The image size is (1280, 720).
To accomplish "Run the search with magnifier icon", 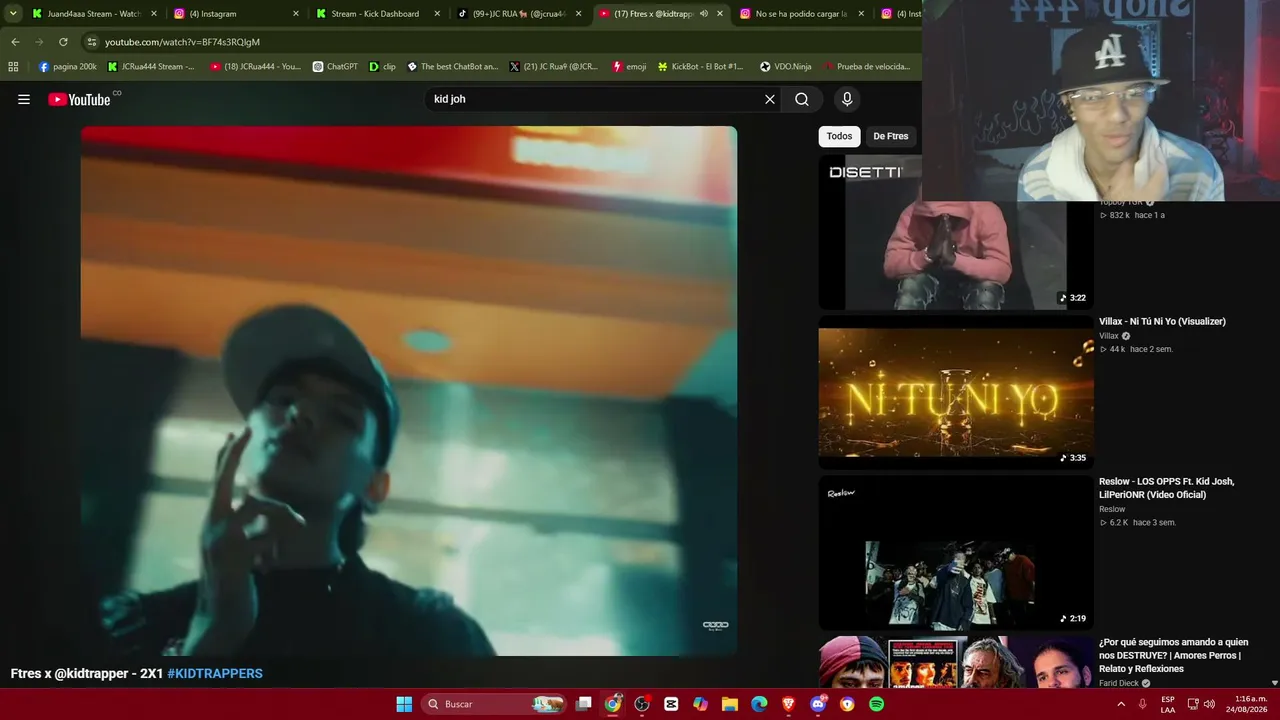I will pyautogui.click(x=802, y=99).
